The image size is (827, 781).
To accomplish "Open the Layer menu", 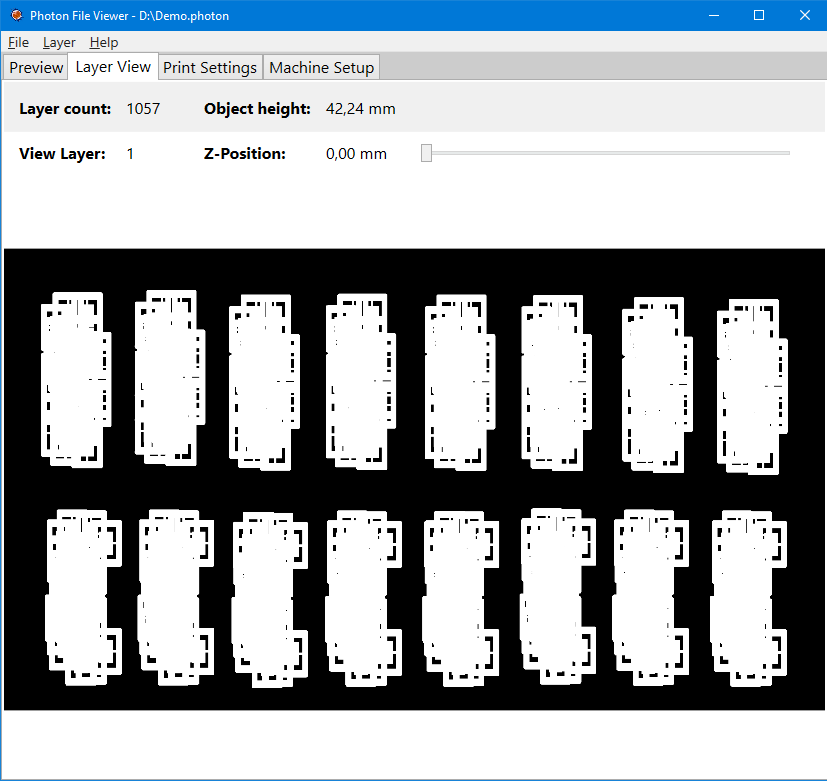I will pyautogui.click(x=59, y=42).
